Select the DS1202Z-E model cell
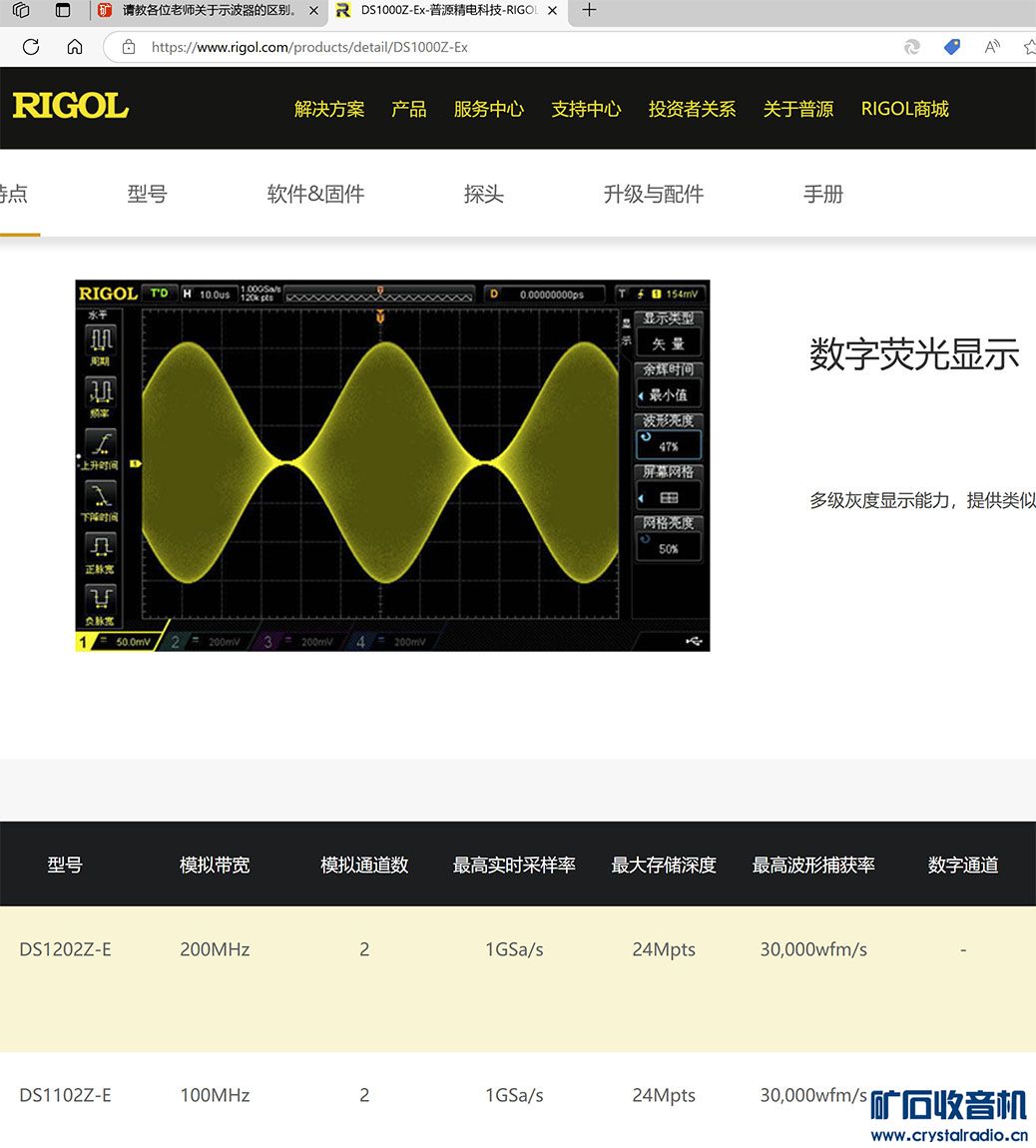 (65, 949)
